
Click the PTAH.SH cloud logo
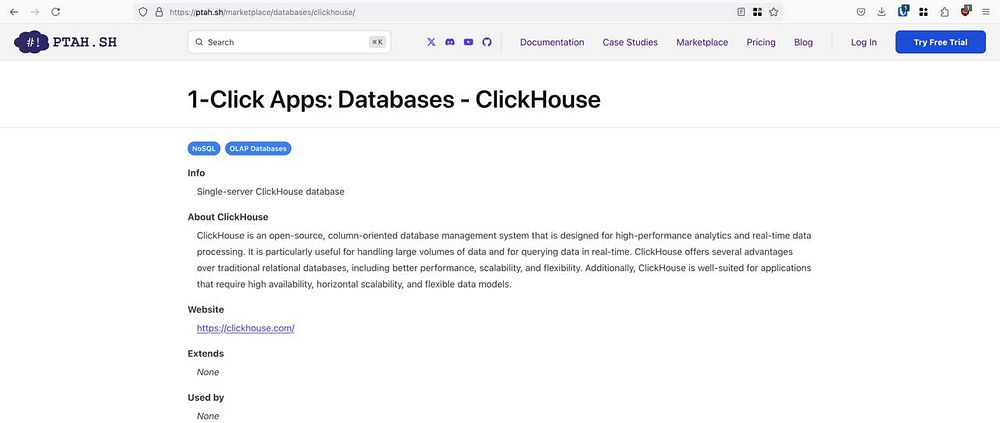31,42
